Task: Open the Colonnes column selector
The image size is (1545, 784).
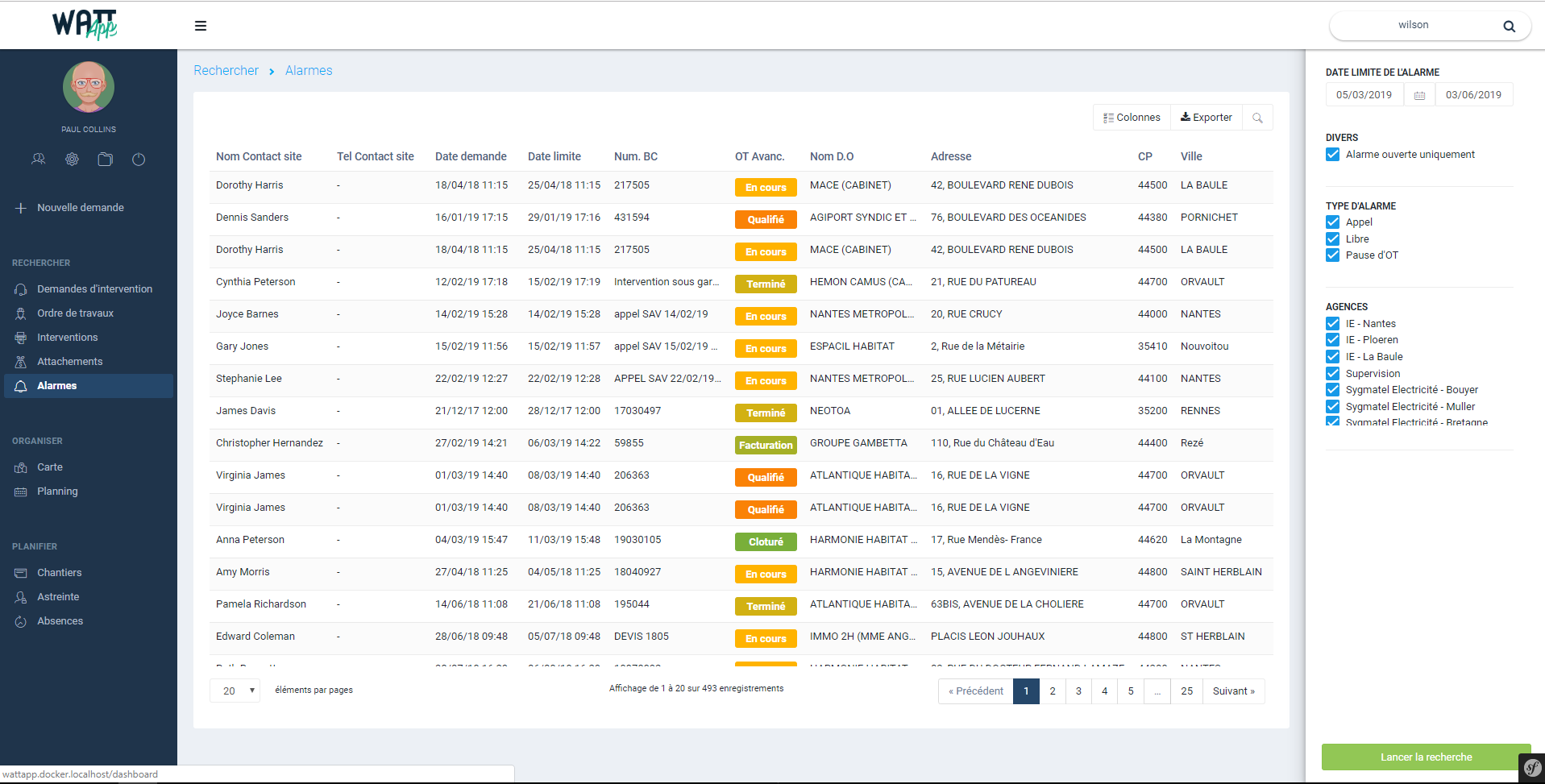Action: tap(1132, 118)
